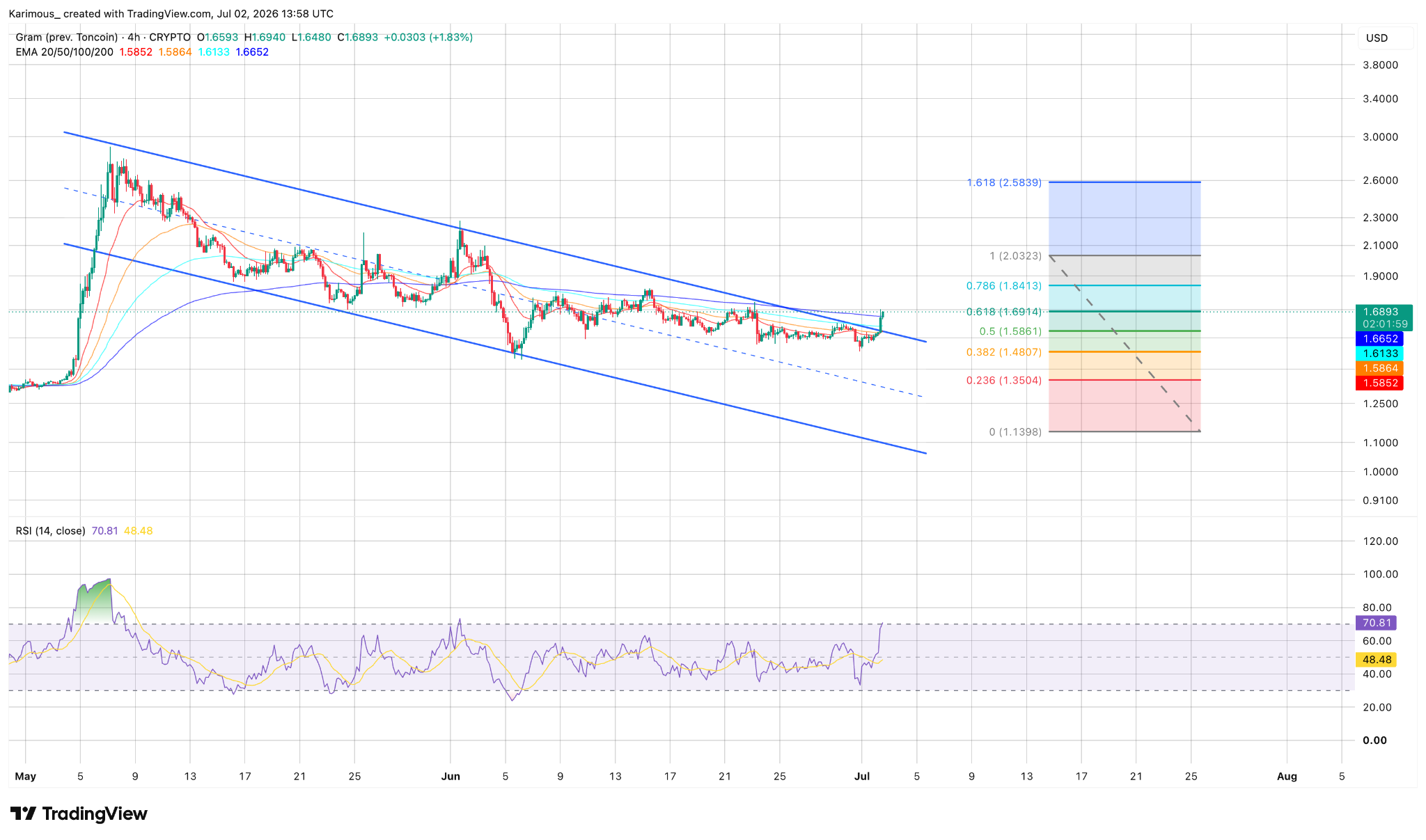
Task: Click the chart attribution text at top
Action: [x=171, y=14]
